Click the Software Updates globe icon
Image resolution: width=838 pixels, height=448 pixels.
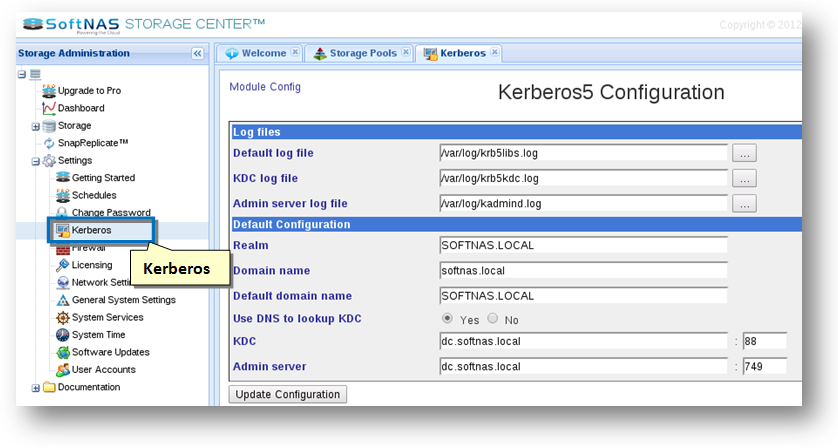click(63, 352)
